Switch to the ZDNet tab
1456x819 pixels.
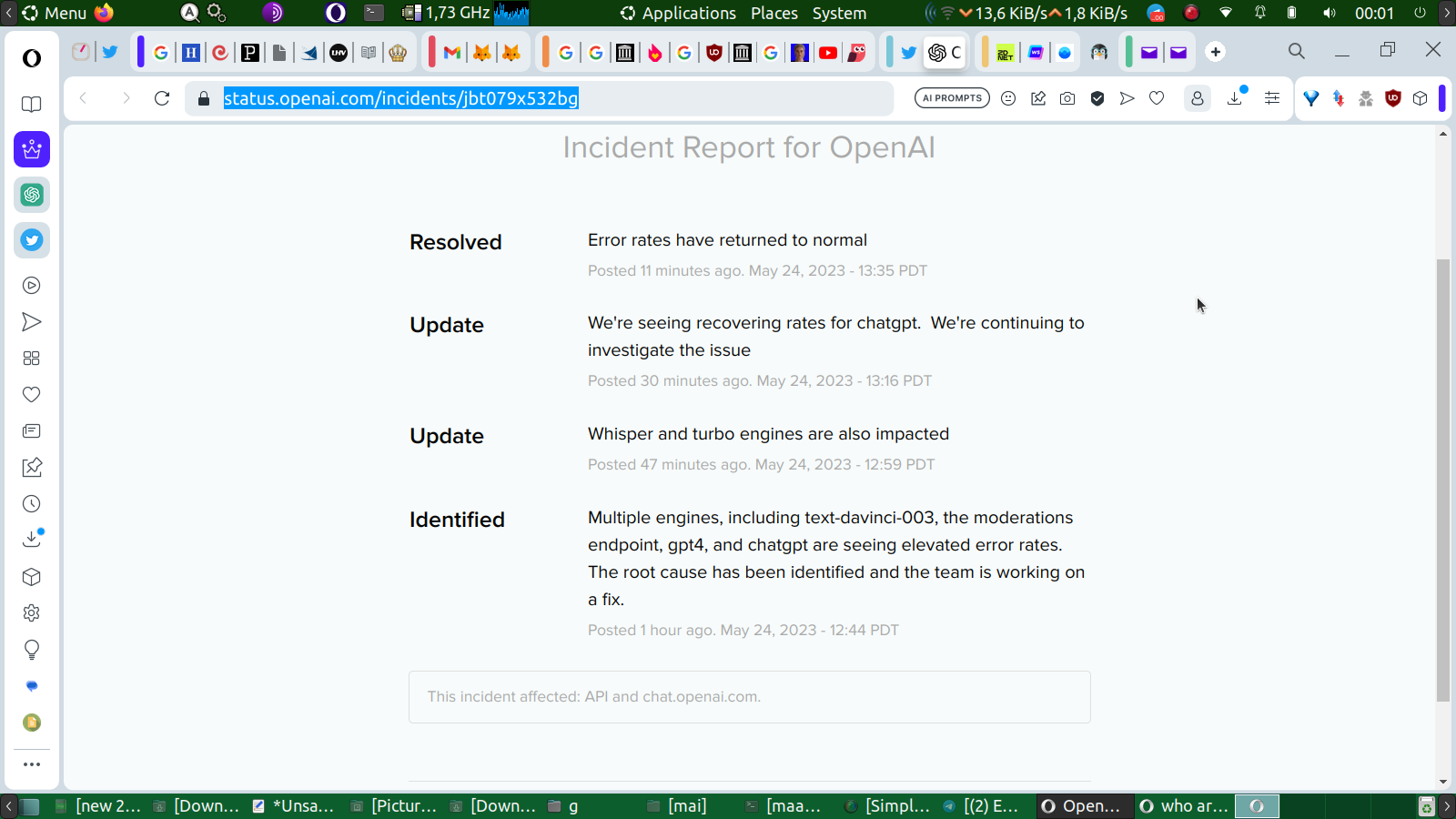[x=1006, y=53]
